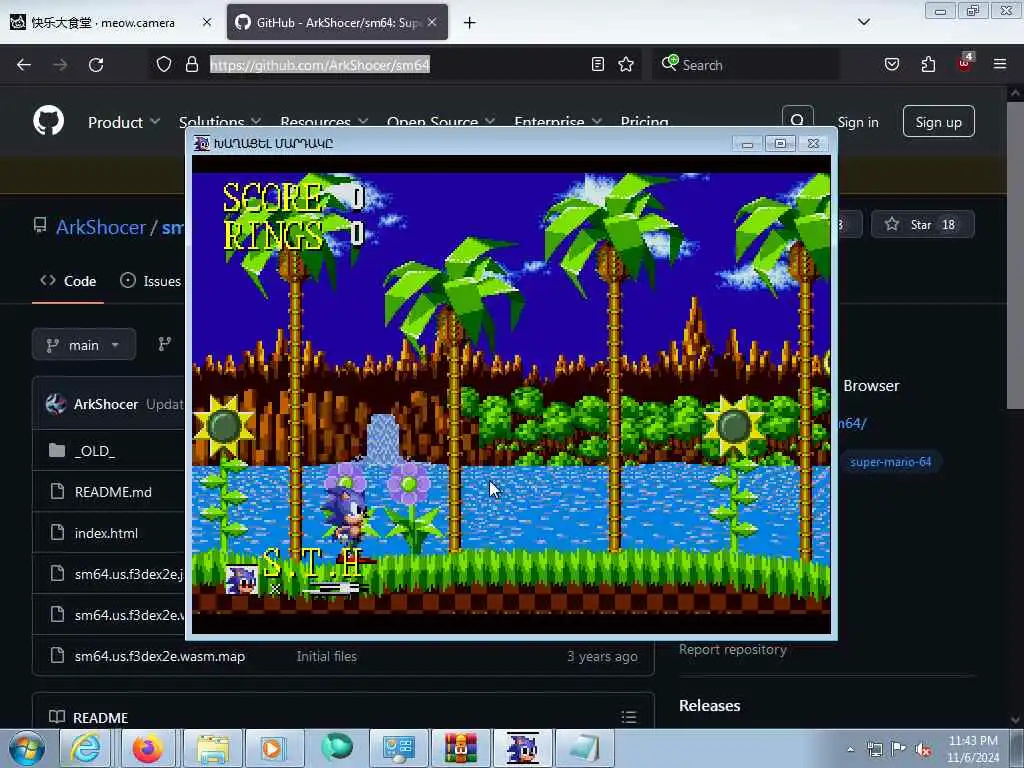Click Sign in
The image size is (1024, 768).
pos(857,122)
